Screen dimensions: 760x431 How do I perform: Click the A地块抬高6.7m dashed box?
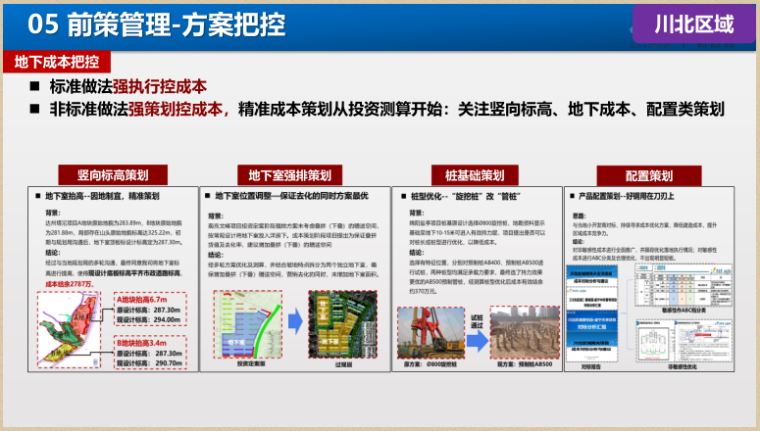(x=148, y=310)
